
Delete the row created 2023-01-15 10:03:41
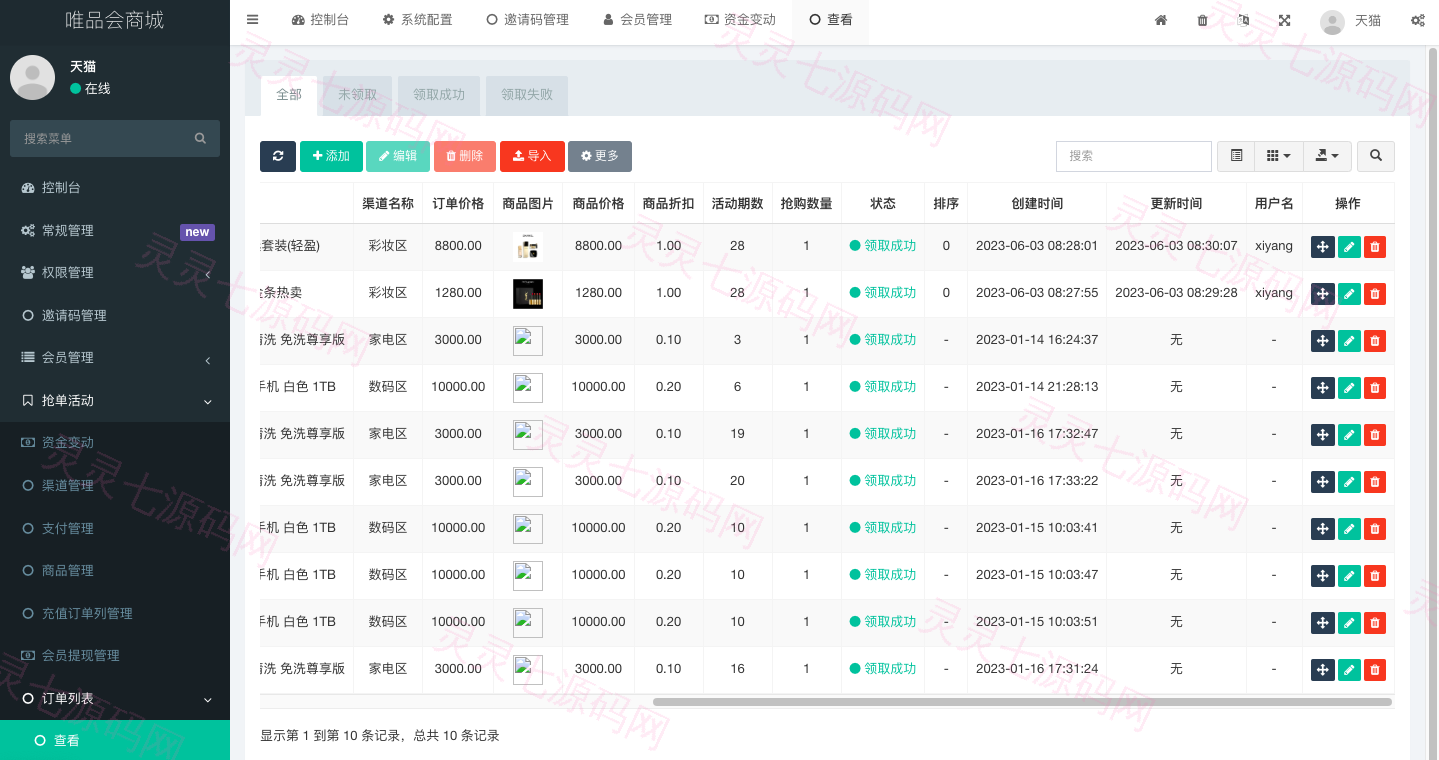tap(1375, 529)
